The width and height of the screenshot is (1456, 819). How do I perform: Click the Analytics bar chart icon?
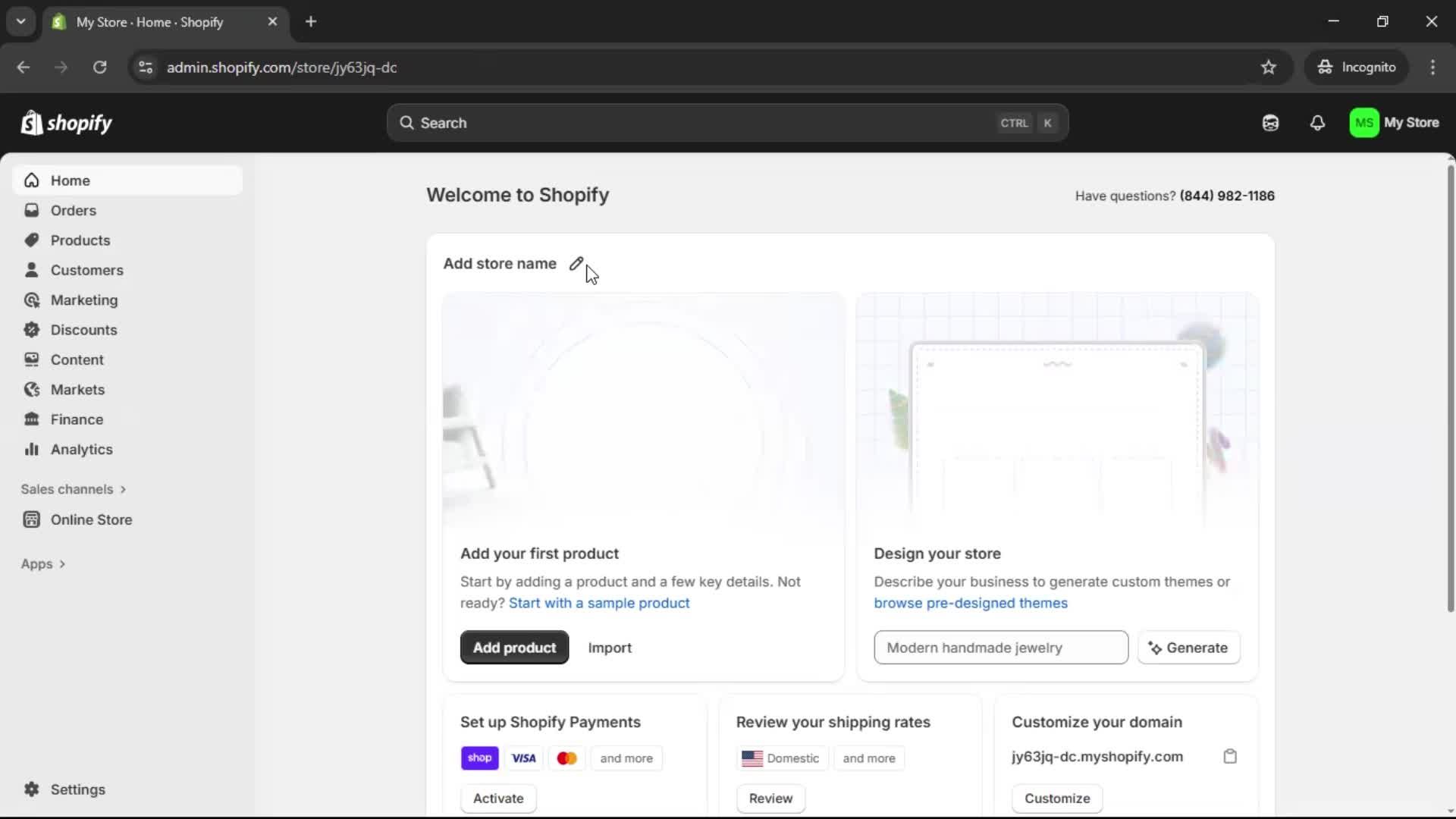tap(31, 450)
